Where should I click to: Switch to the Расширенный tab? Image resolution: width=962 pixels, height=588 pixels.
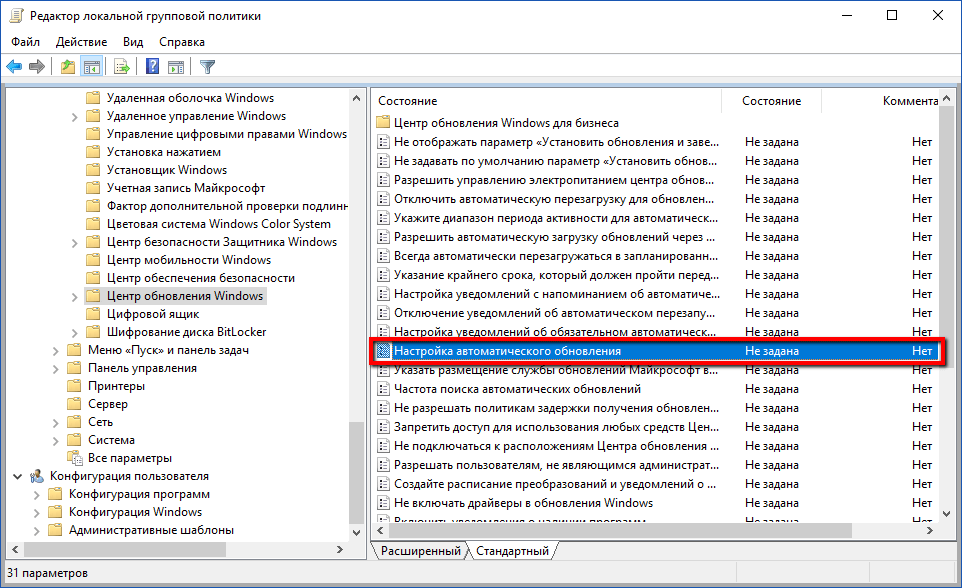pyautogui.click(x=420, y=551)
